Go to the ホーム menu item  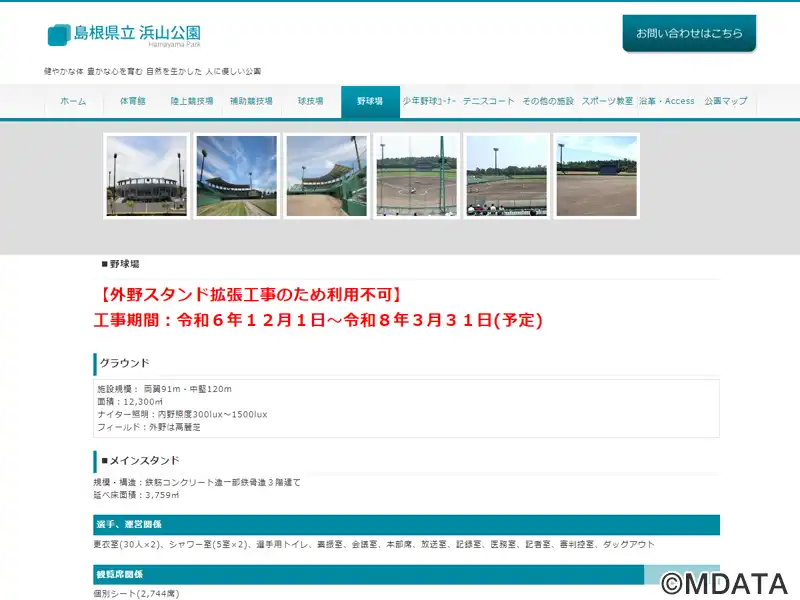(x=73, y=101)
